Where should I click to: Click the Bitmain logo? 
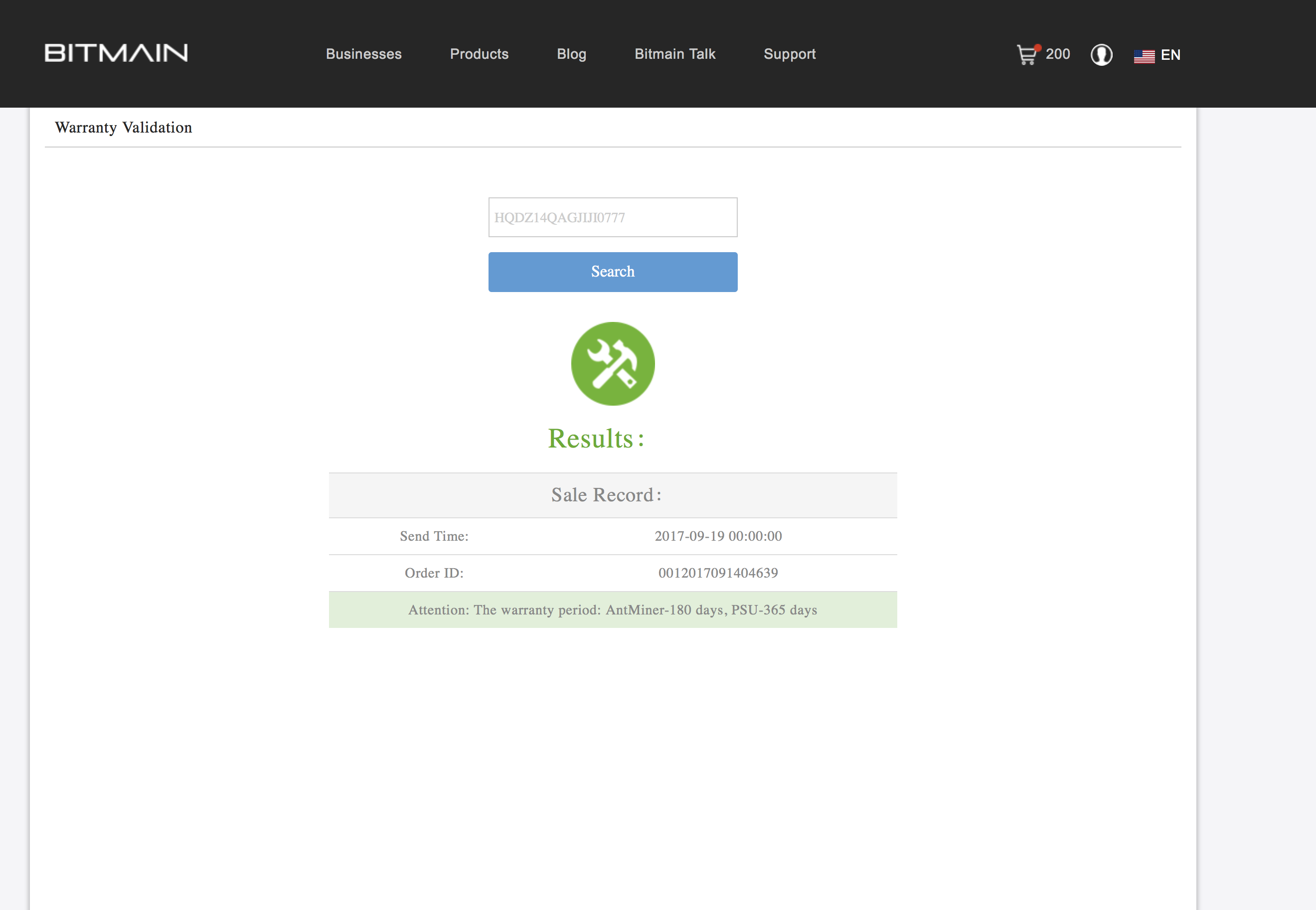[x=116, y=54]
